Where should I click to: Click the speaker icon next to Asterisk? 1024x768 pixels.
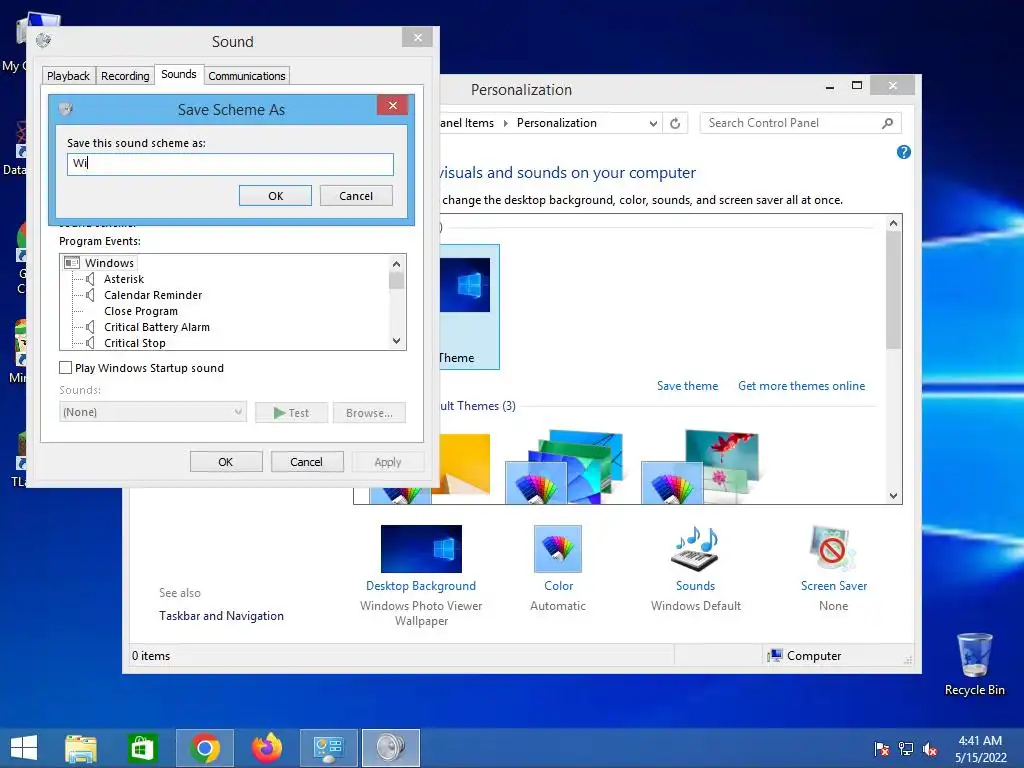90,279
